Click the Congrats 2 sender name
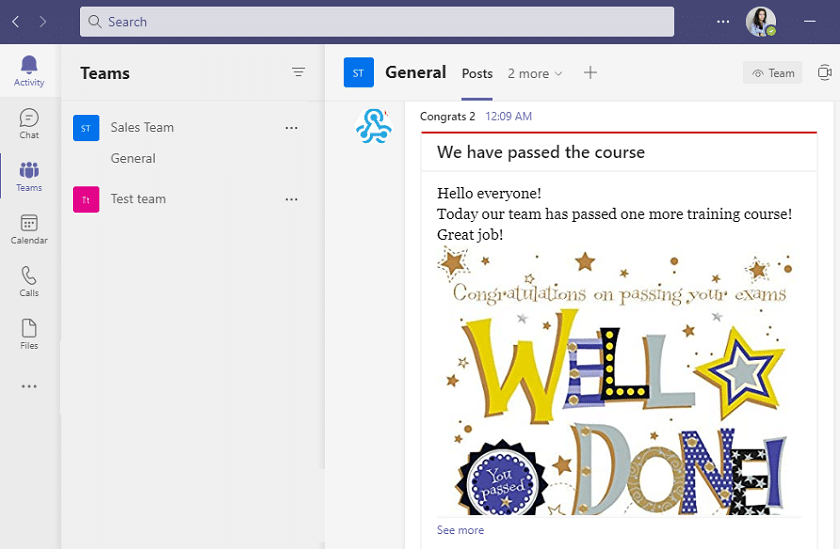 [447, 116]
